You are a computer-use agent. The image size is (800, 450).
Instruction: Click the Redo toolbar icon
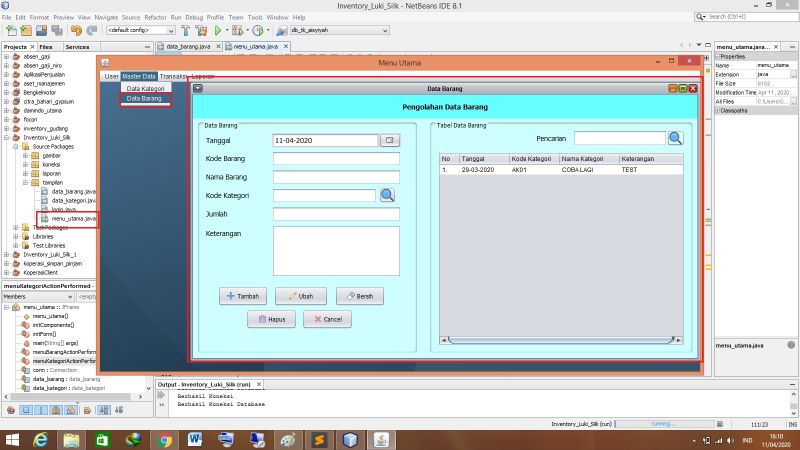point(92,31)
